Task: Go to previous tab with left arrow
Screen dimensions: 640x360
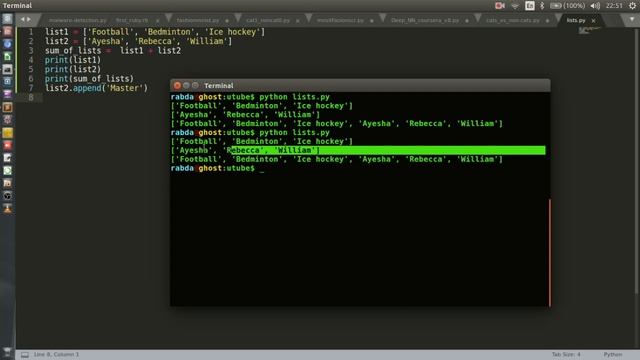Action: pos(22,19)
